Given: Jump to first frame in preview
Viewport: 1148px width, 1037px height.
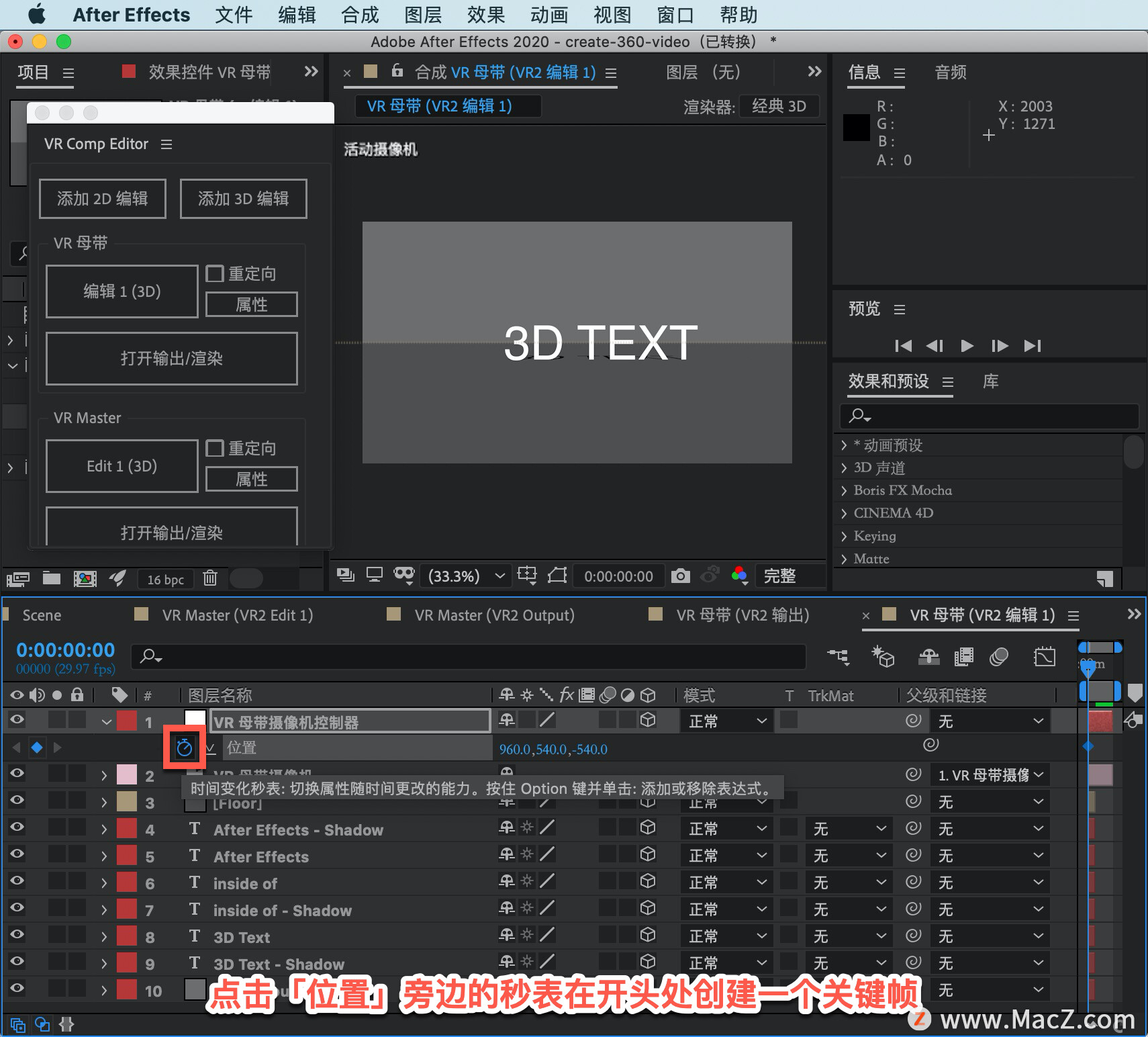Looking at the screenshot, I should point(904,346).
